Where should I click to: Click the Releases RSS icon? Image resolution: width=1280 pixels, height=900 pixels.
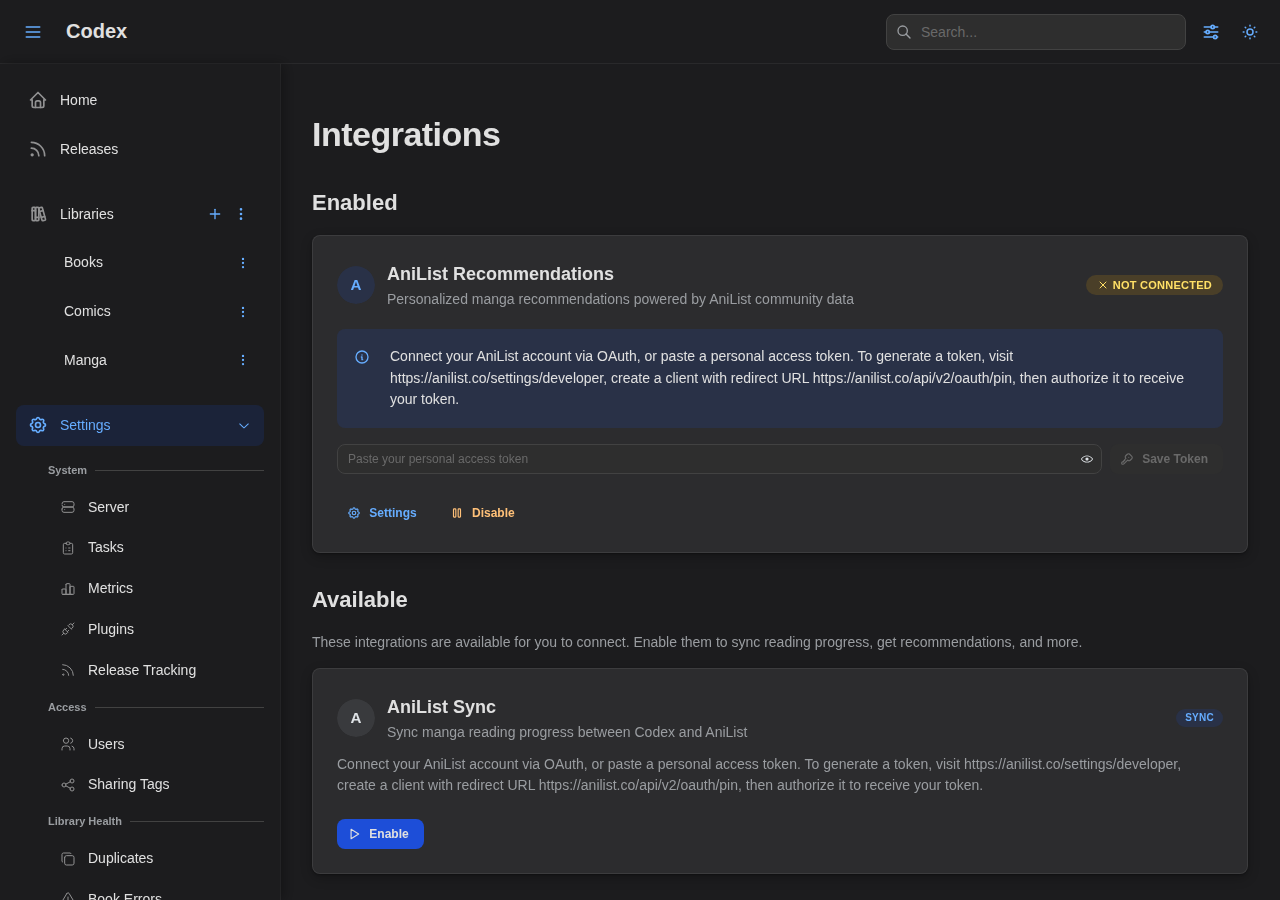tap(38, 149)
